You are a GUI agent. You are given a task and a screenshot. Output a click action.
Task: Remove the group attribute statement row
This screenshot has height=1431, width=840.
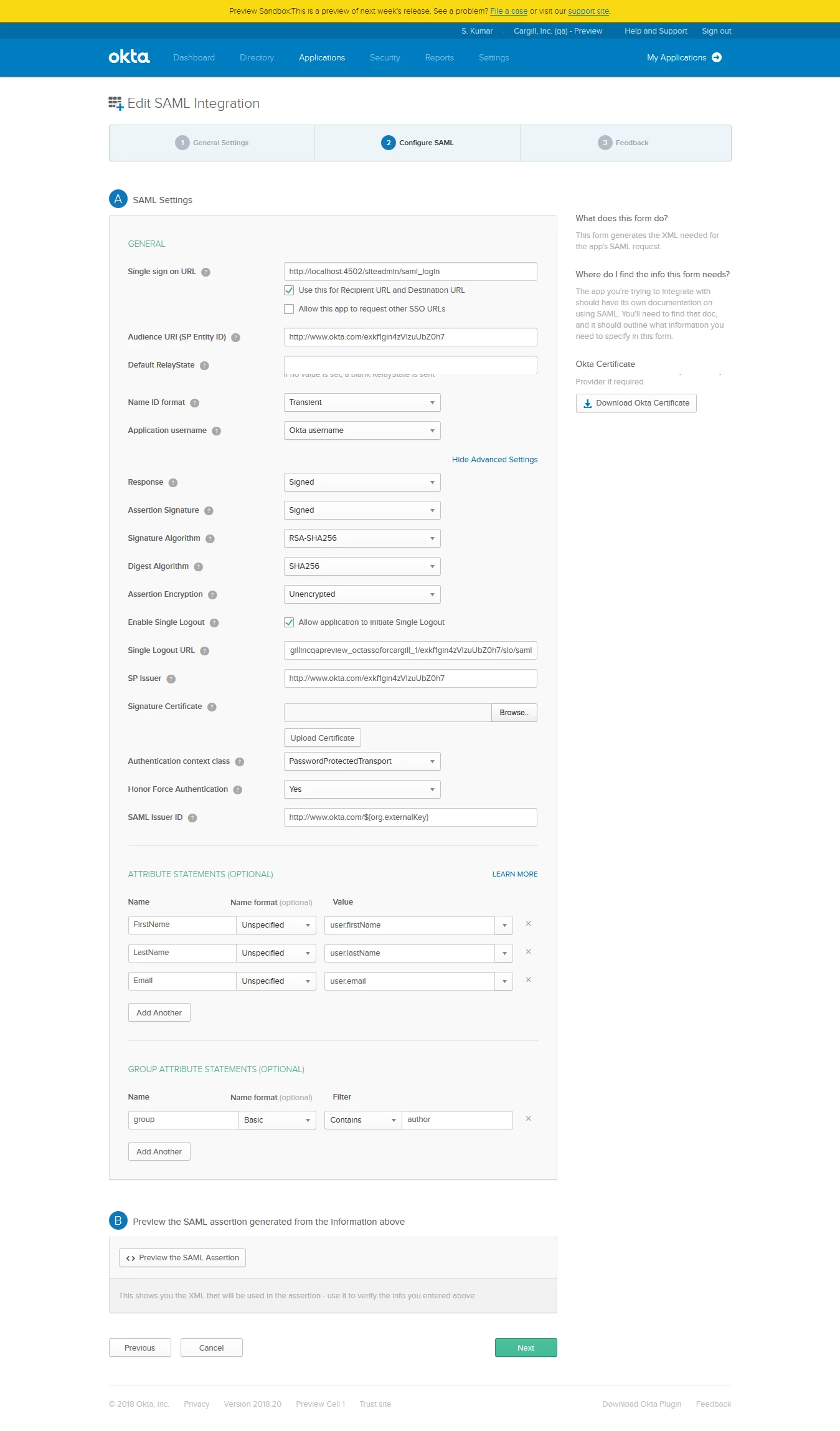(528, 1119)
